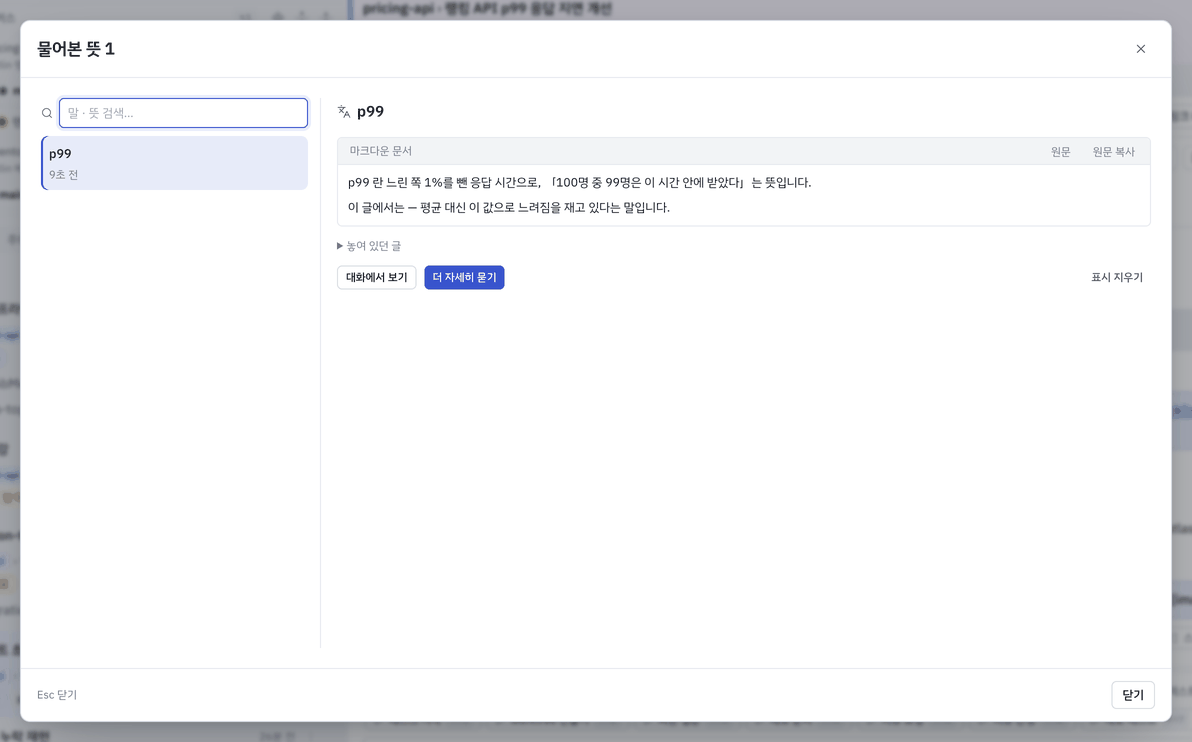Click the 닫기 button at bottom
The image size is (1192, 742).
click(1133, 695)
